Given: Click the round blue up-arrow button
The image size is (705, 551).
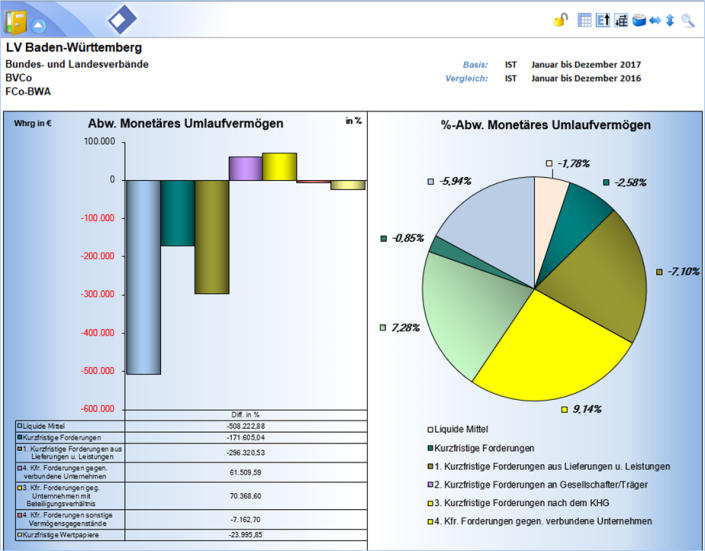Looking at the screenshot, I should pyautogui.click(x=38, y=24).
